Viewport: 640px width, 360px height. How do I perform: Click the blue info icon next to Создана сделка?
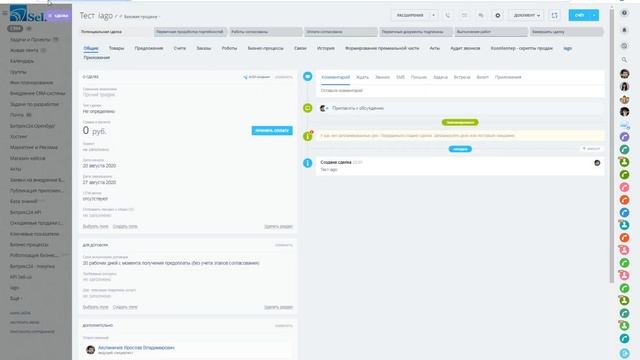coord(308,163)
